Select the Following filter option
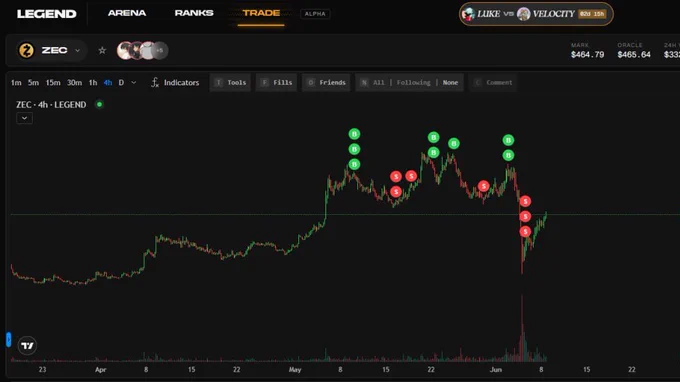 (x=414, y=82)
